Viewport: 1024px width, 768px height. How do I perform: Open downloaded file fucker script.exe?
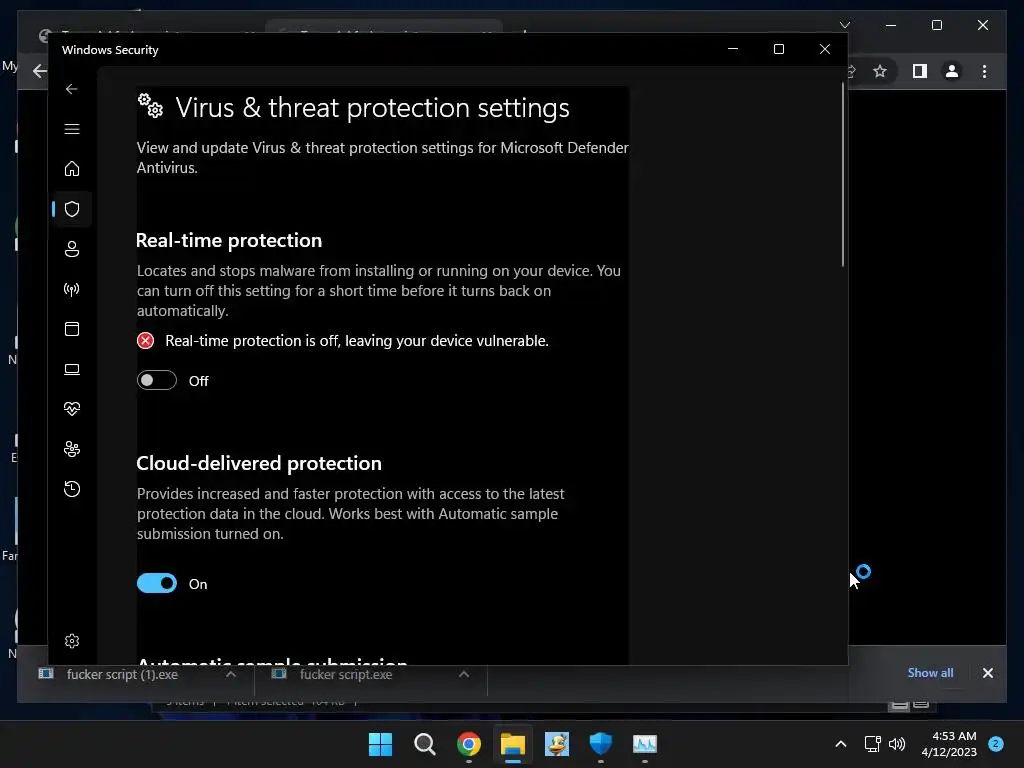[345, 675]
